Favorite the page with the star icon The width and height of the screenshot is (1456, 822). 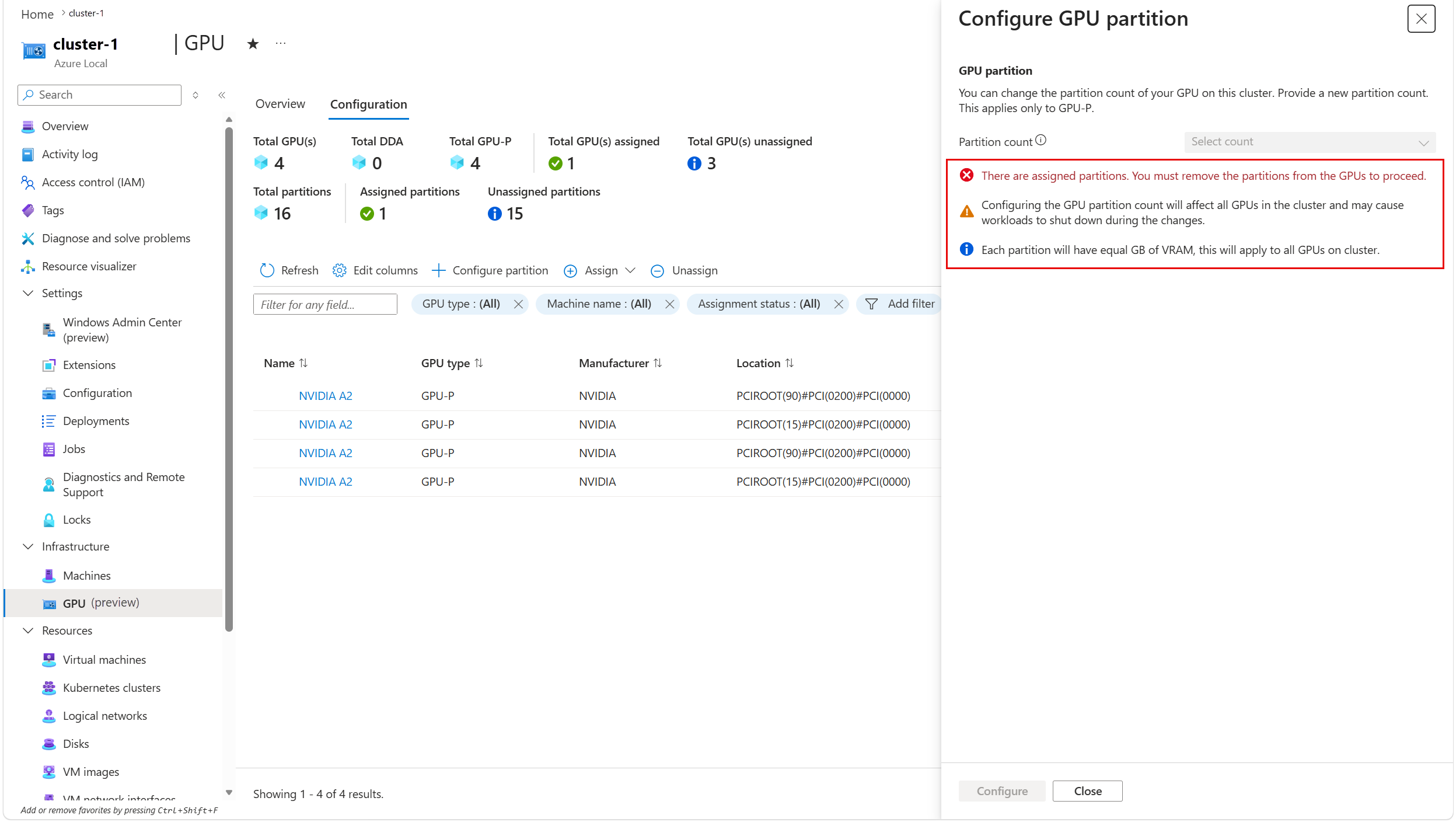(x=253, y=44)
